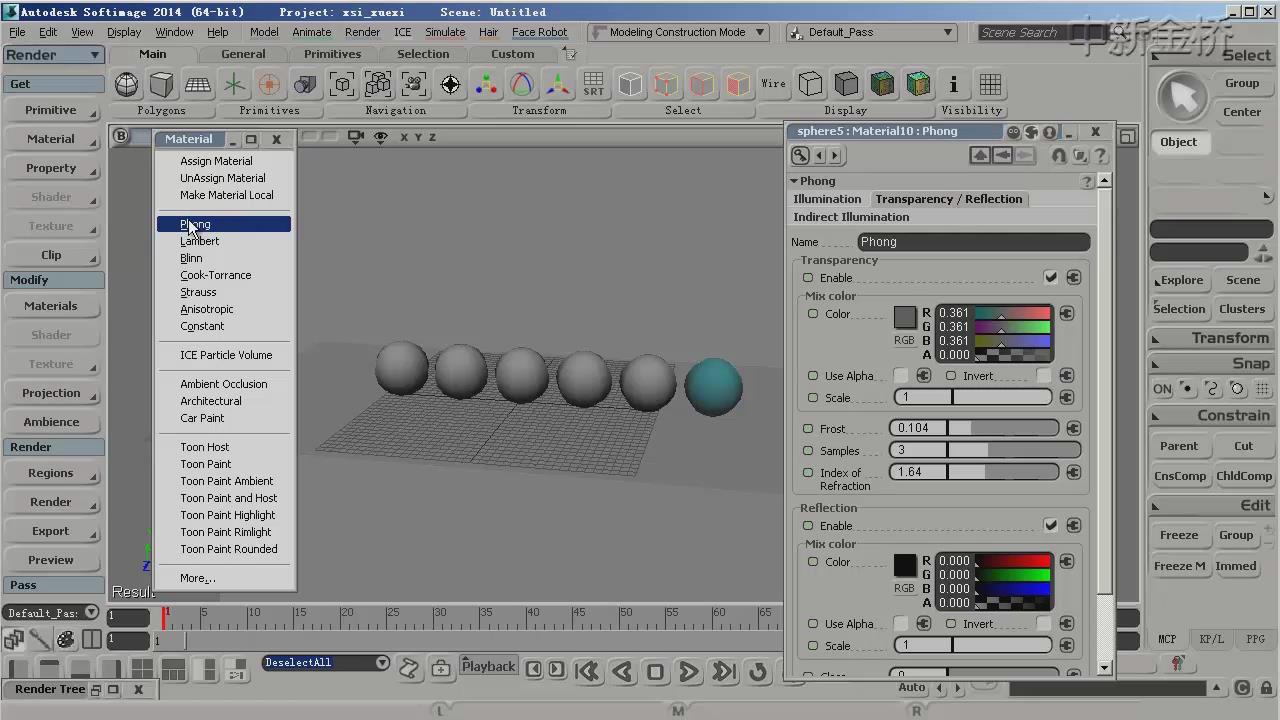The image size is (1280, 720).
Task: Toggle the Reflection Use Alpha checkbox
Action: [x=901, y=624]
